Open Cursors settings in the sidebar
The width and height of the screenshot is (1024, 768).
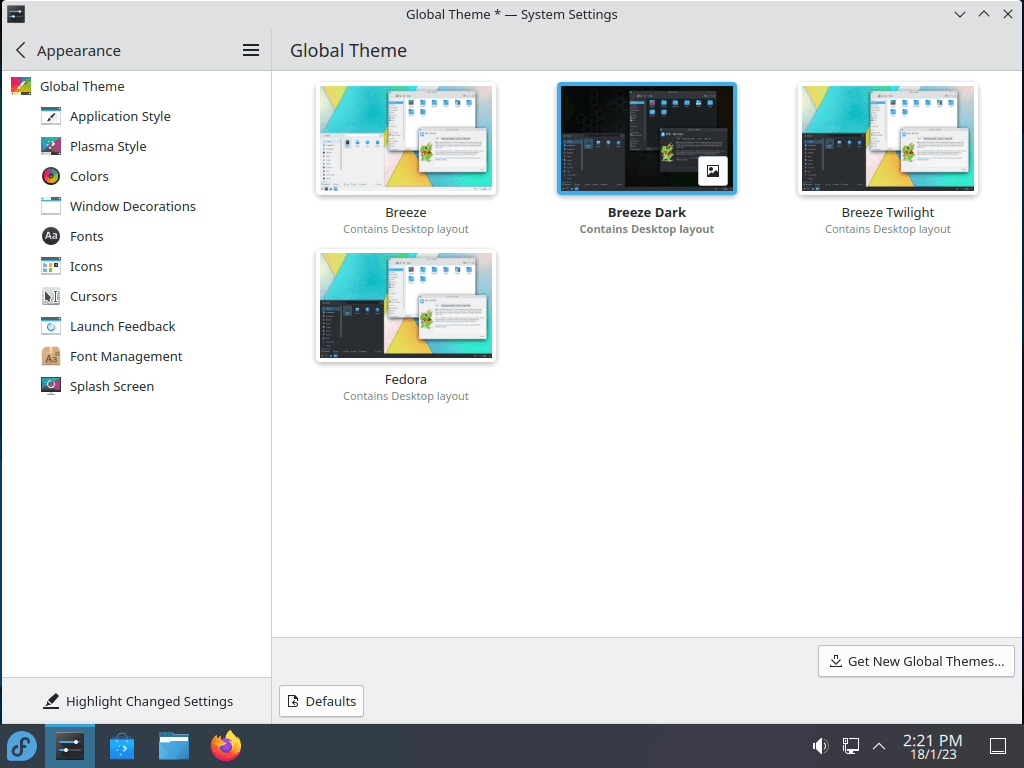tap(92, 296)
